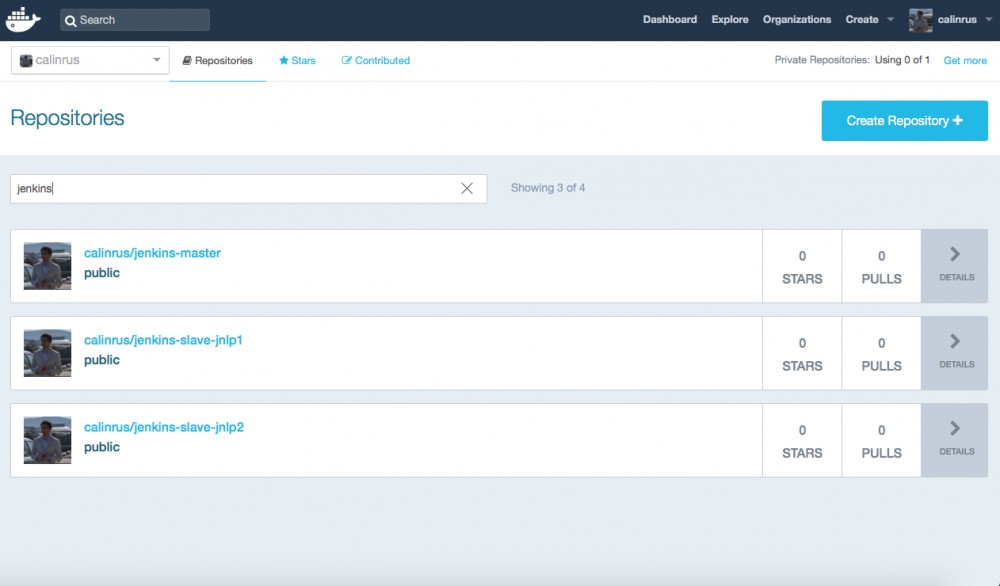Click 'public' label under jenkins-slave-jnlp2
1000x586 pixels.
(101, 448)
